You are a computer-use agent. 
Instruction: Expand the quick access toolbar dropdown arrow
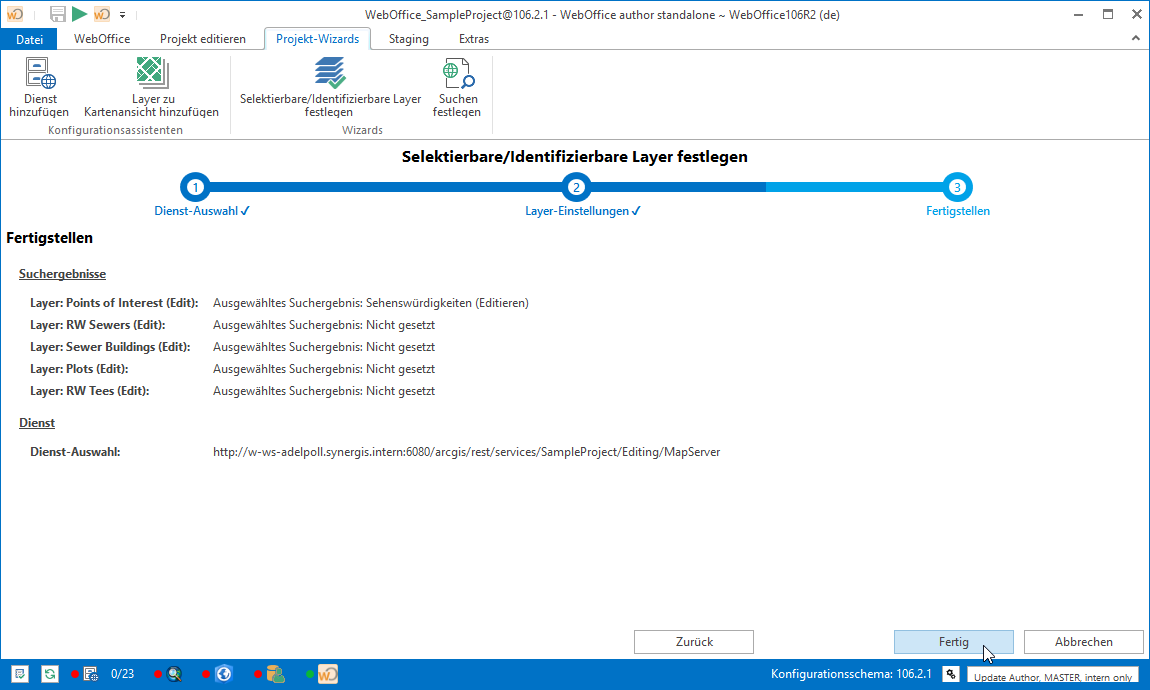point(122,14)
